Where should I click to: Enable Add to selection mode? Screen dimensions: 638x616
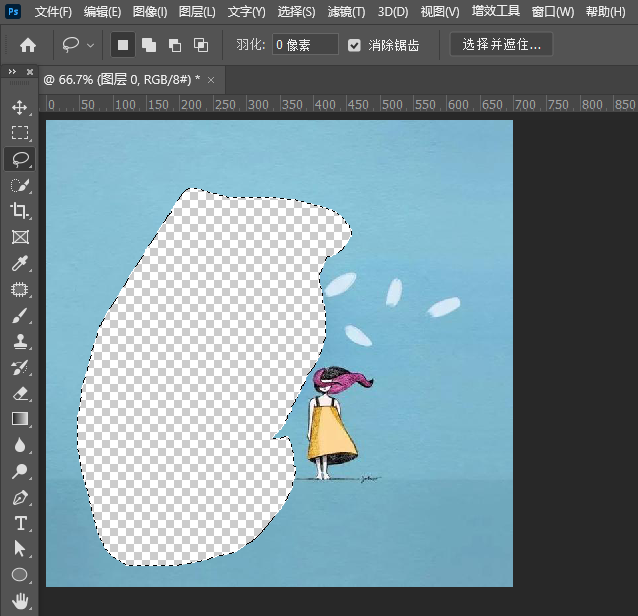(x=148, y=45)
